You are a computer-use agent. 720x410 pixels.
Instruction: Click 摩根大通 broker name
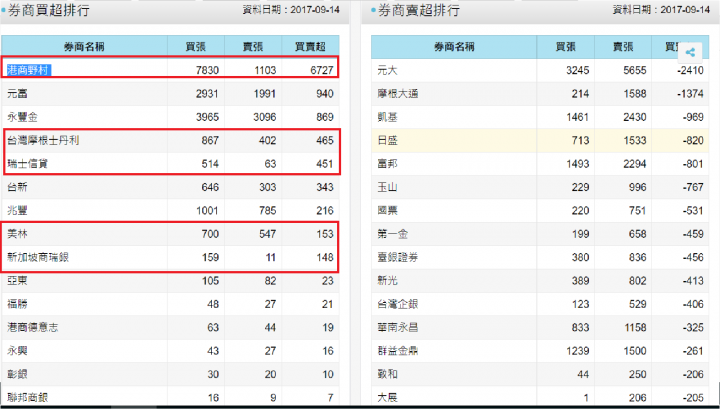tap(398, 94)
